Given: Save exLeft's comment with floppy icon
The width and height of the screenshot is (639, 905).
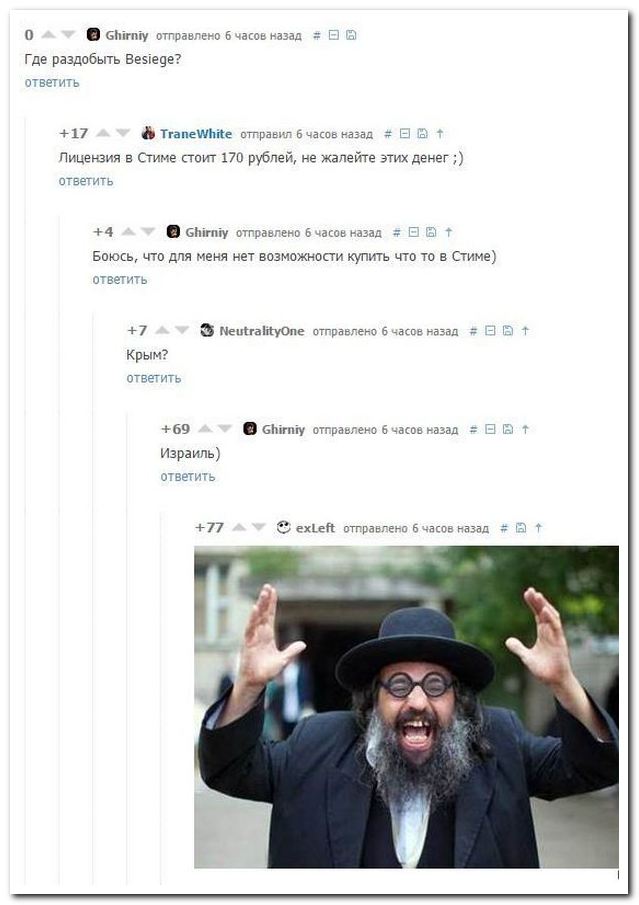Looking at the screenshot, I should 521,528.
